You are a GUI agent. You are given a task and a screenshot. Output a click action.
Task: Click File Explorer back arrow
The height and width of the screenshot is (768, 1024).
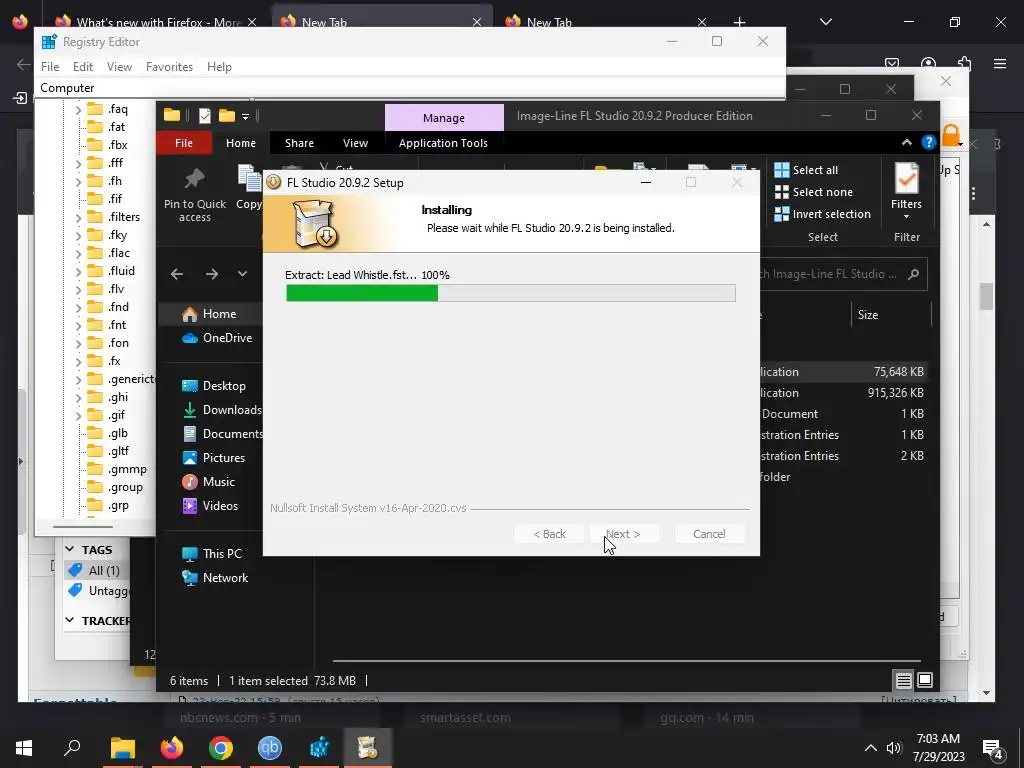coord(177,274)
